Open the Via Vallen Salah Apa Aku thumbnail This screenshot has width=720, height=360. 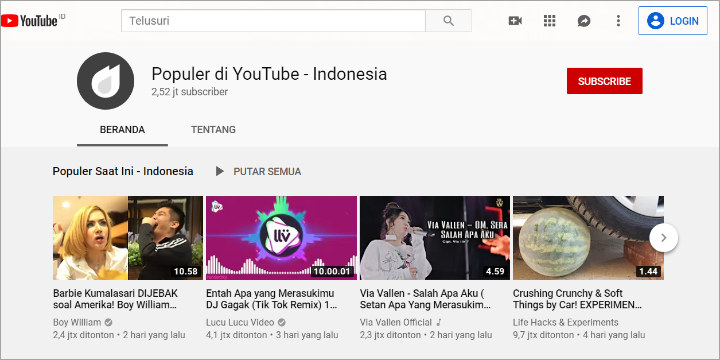pyautogui.click(x=435, y=238)
